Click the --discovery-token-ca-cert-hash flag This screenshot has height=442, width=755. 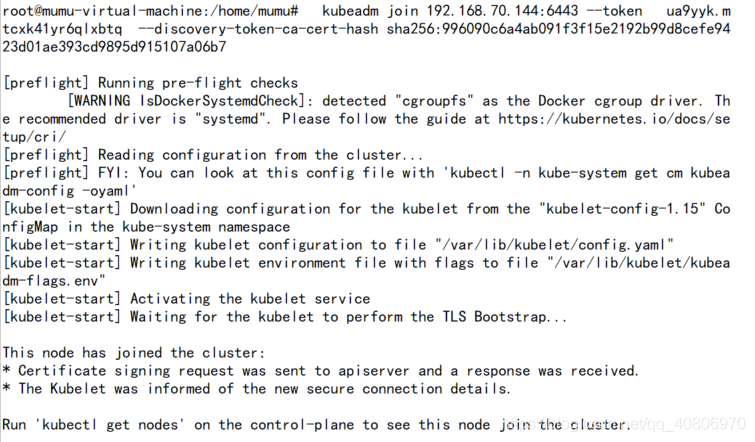pyautogui.click(x=258, y=29)
